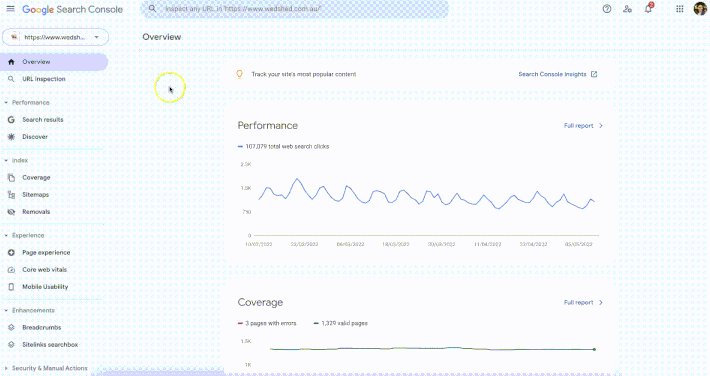This screenshot has width=710, height=376.
Task: Open the Help question mark icon
Action: pyautogui.click(x=607, y=9)
